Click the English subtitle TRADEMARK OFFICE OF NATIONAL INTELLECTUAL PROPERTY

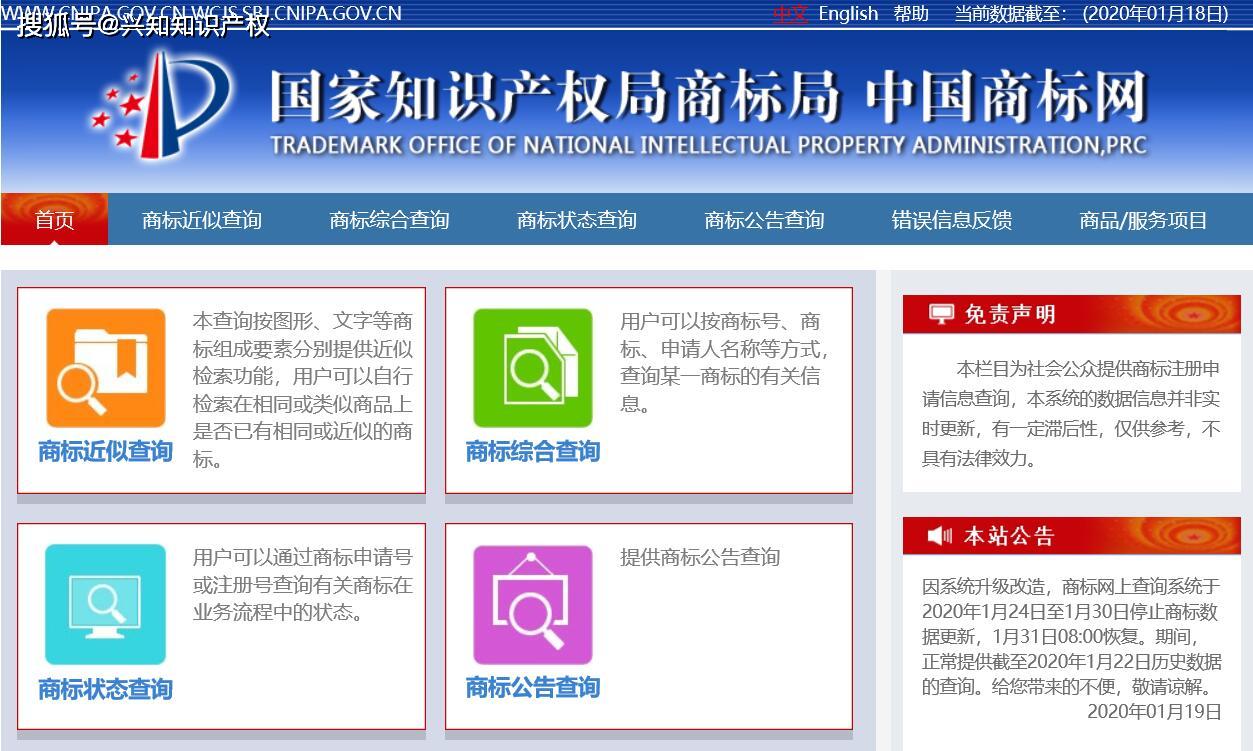point(708,146)
